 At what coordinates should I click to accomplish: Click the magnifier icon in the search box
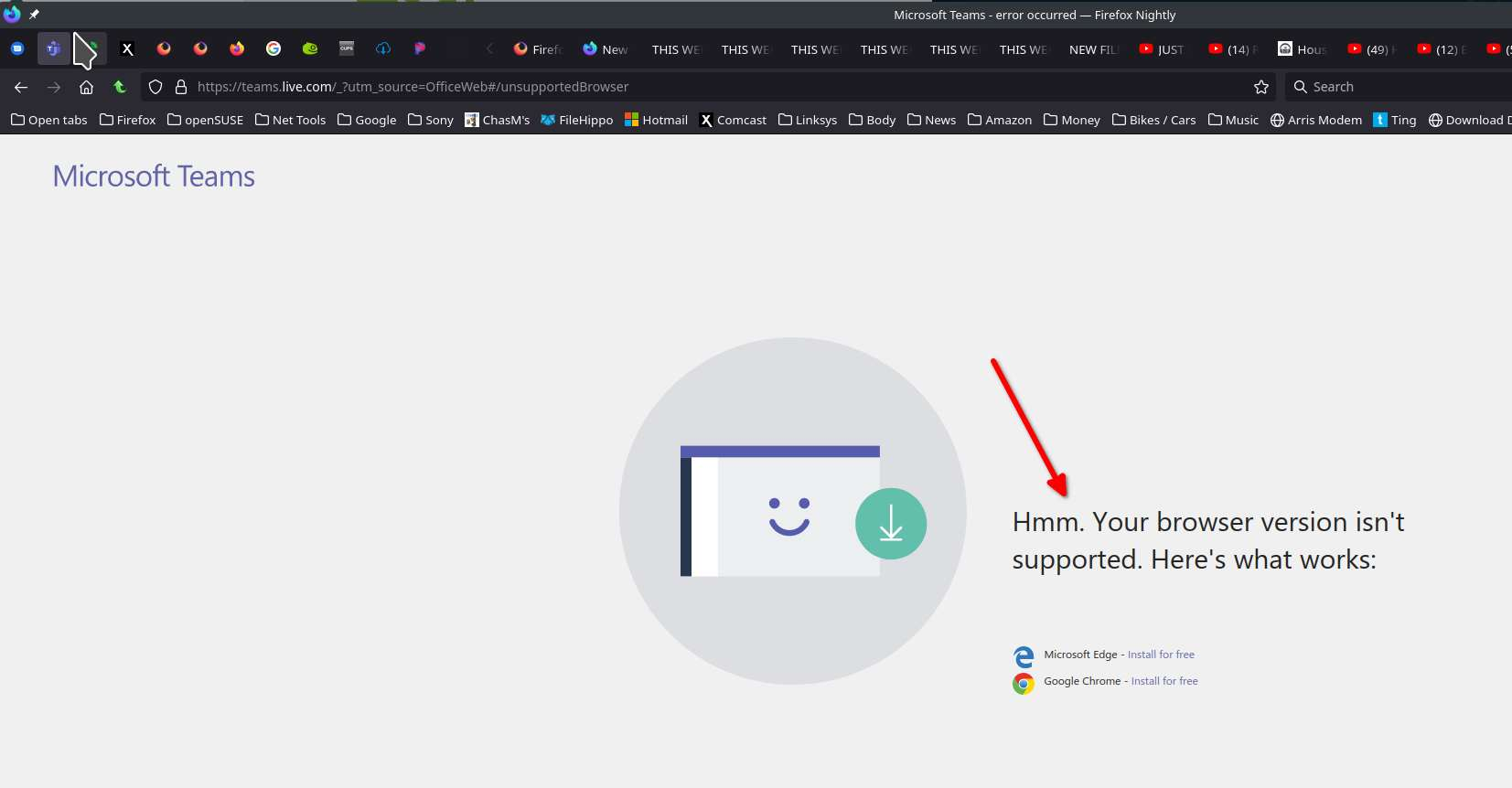pyautogui.click(x=1300, y=87)
